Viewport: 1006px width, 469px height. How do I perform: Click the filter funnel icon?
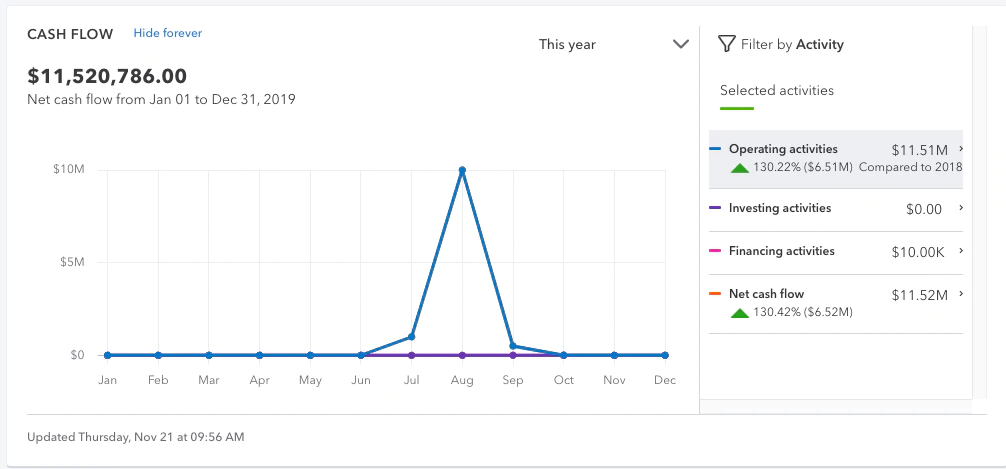tap(727, 44)
